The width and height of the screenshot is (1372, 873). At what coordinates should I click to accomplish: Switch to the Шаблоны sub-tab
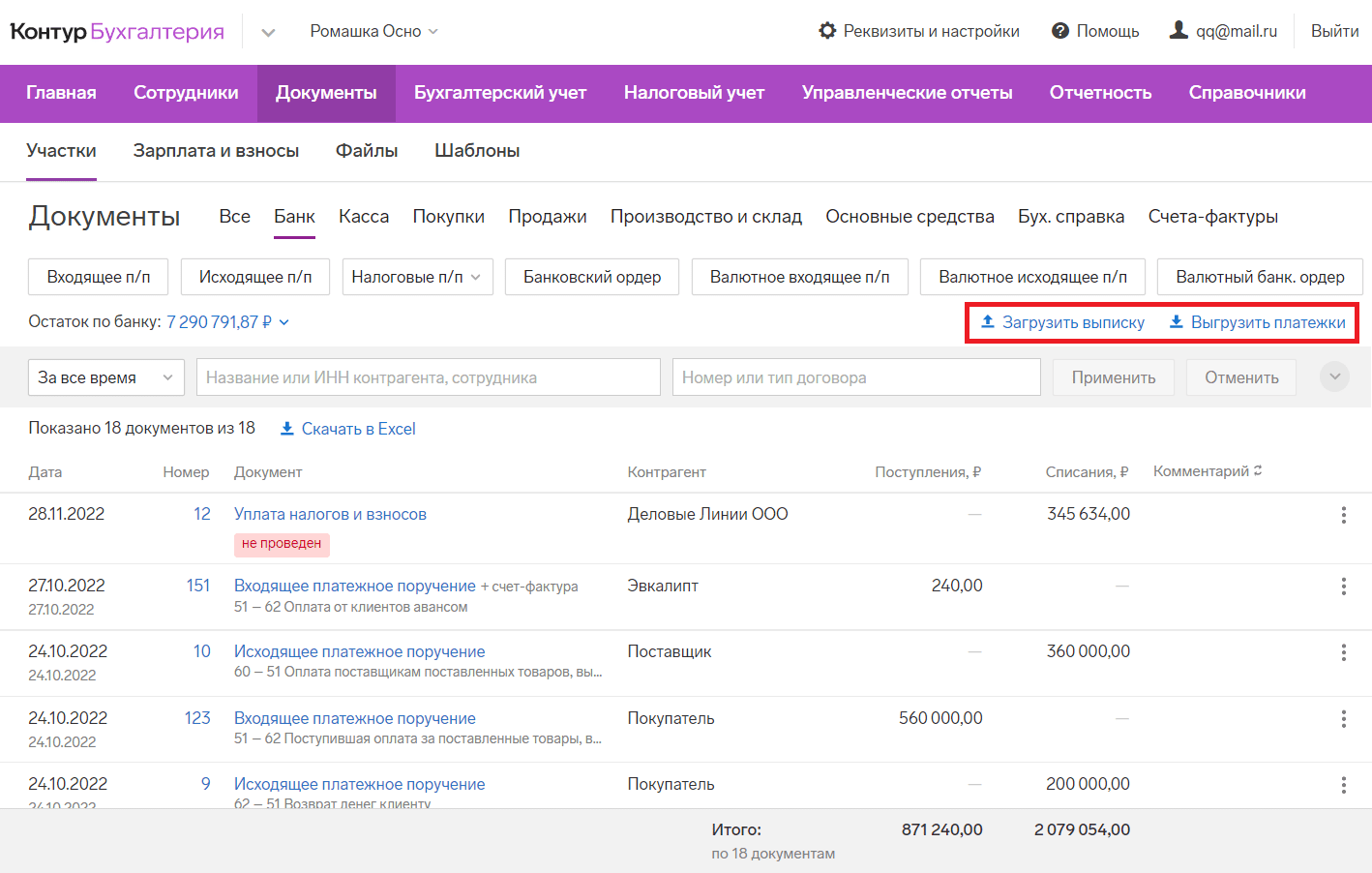click(x=477, y=151)
